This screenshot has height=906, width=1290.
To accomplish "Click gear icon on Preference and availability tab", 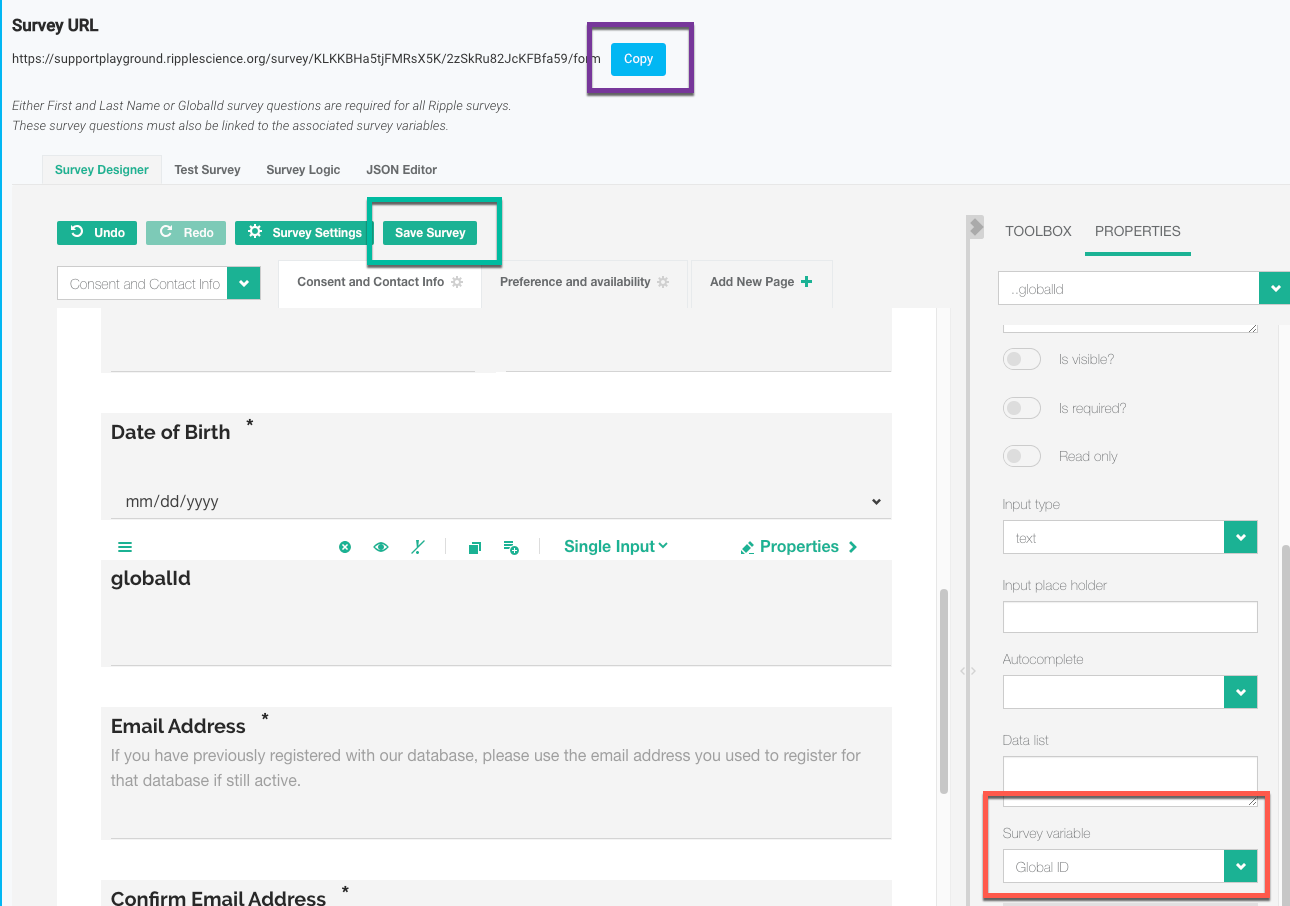I will [x=662, y=282].
